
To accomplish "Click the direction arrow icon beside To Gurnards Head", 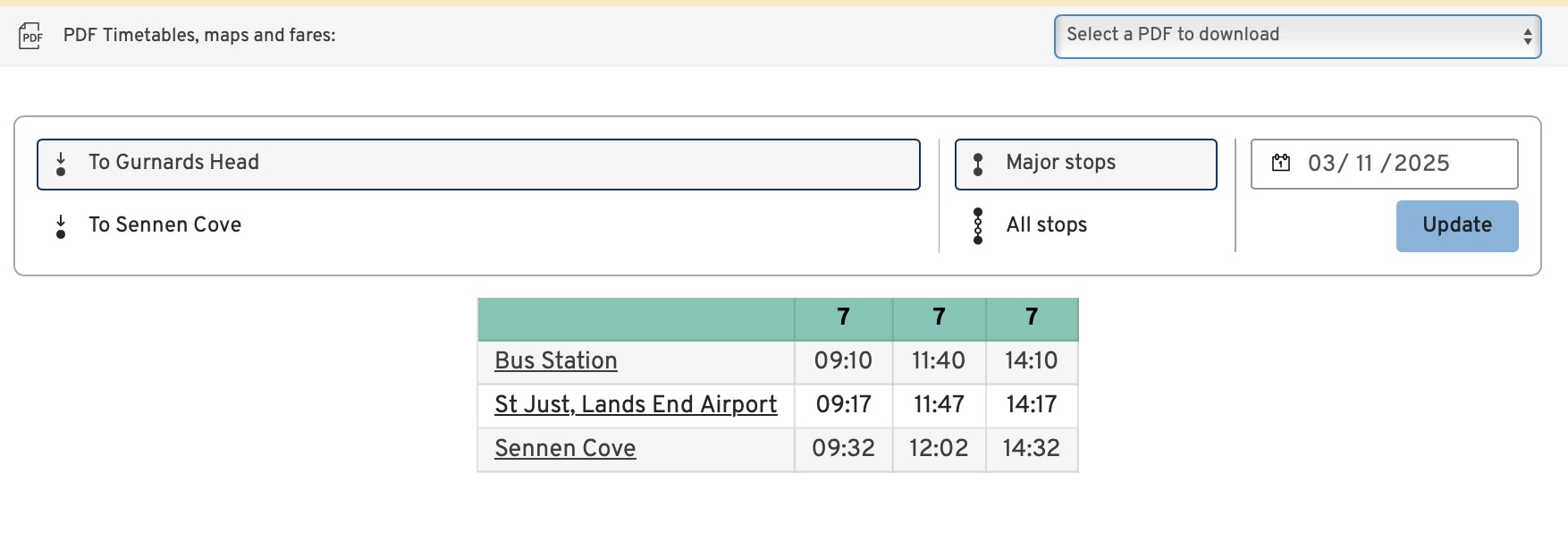I will 61,164.
